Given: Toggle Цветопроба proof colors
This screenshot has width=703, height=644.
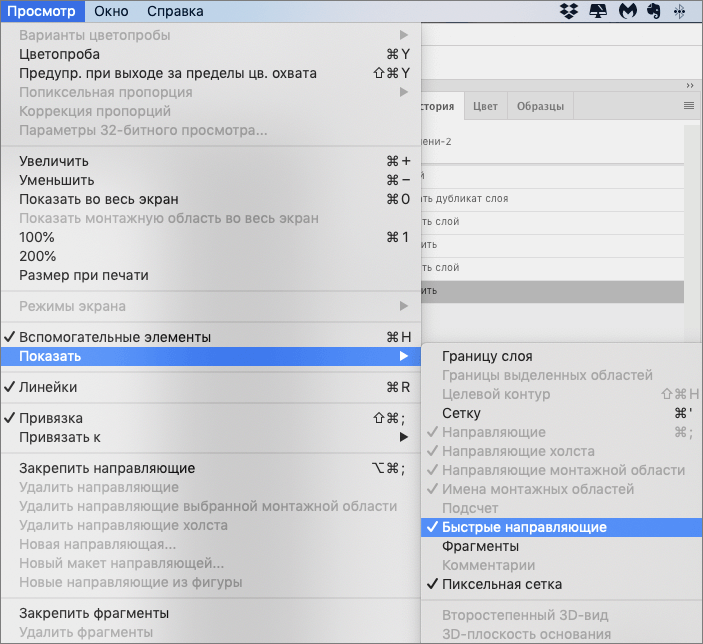Looking at the screenshot, I should click(211, 54).
